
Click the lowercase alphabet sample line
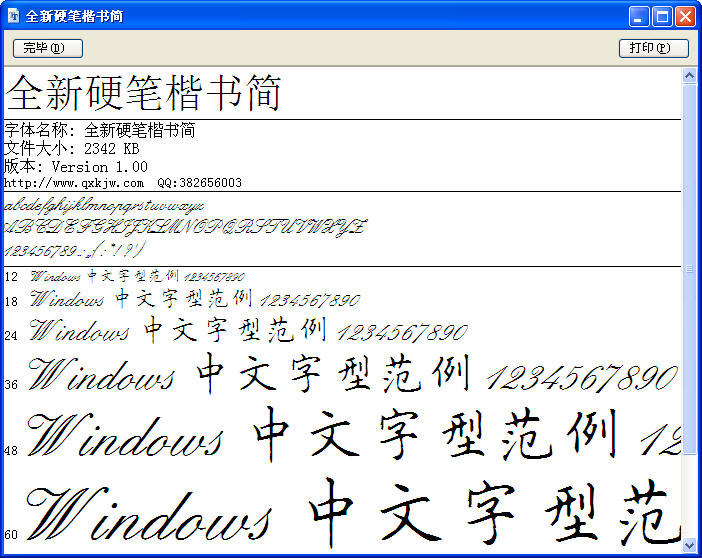(x=104, y=206)
